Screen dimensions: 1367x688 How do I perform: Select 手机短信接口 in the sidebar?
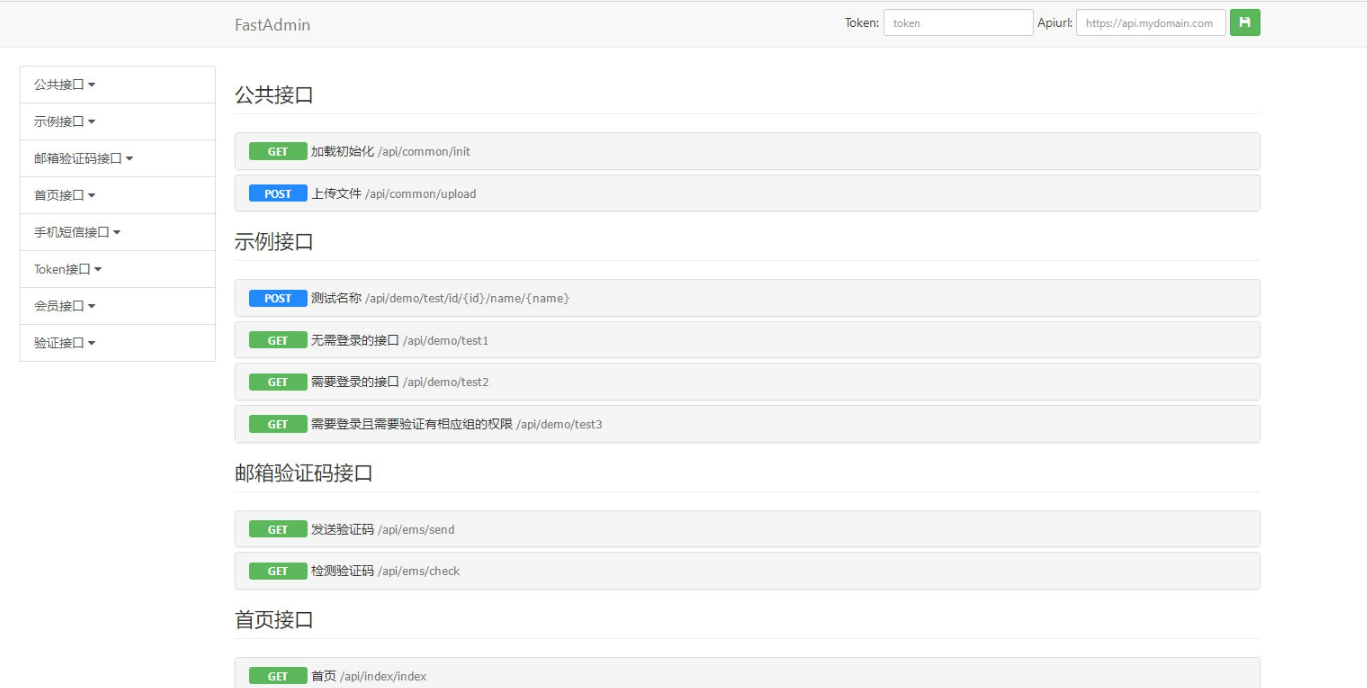77,233
